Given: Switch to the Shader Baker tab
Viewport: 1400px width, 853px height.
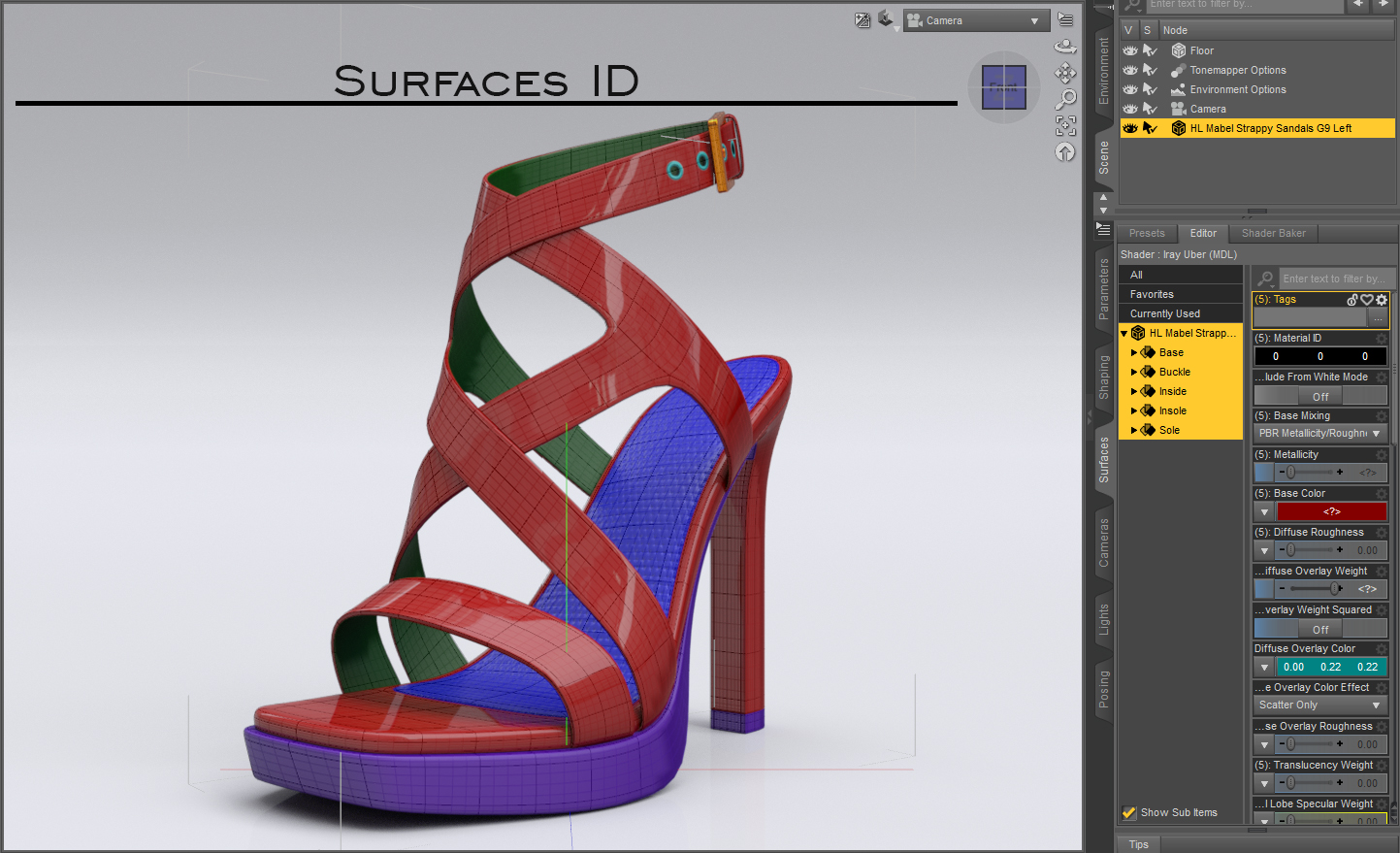Looking at the screenshot, I should [x=1273, y=234].
